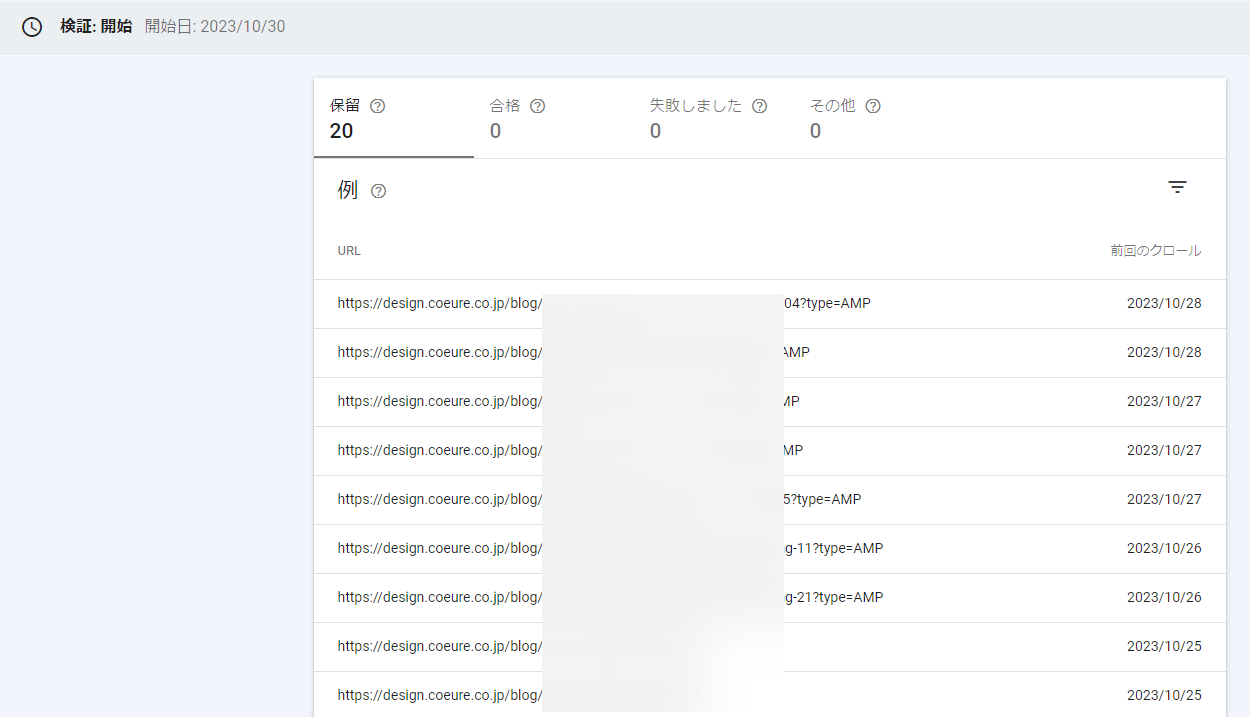Switch to the その他 tab
Screen dimensions: 1250x717
(873, 118)
